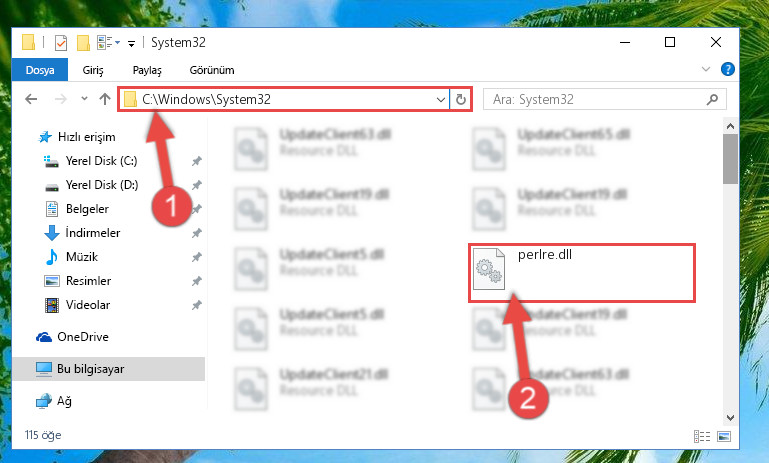Open the Dosya menu tab
The height and width of the screenshot is (463, 769).
[40, 70]
